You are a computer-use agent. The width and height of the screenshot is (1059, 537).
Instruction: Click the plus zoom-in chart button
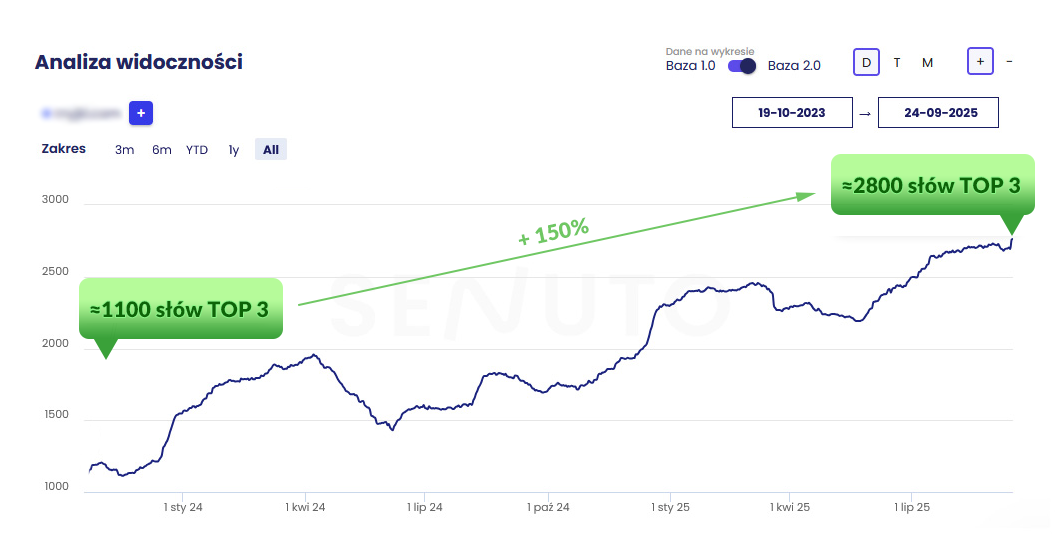coord(980,62)
